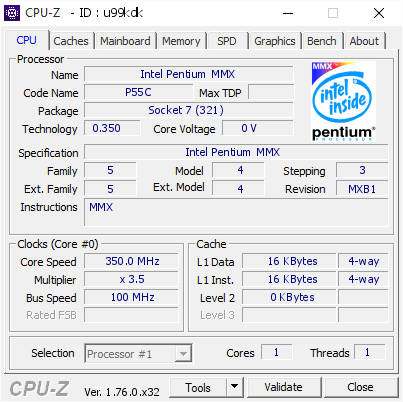Select the Instructions MMX text box
This screenshot has width=403, height=402.
tap(236, 212)
